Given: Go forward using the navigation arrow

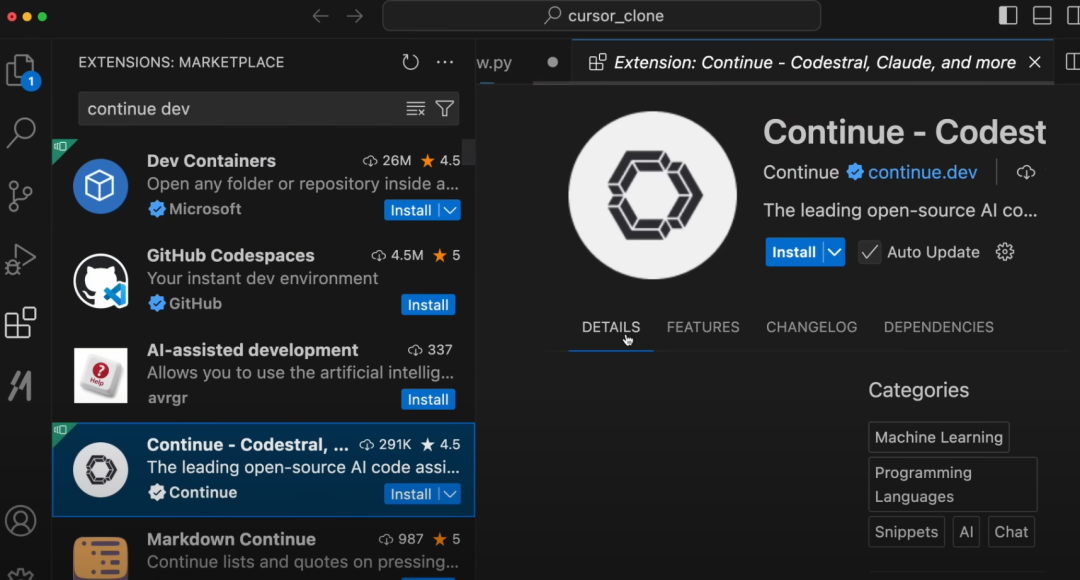Looking at the screenshot, I should click(x=355, y=16).
